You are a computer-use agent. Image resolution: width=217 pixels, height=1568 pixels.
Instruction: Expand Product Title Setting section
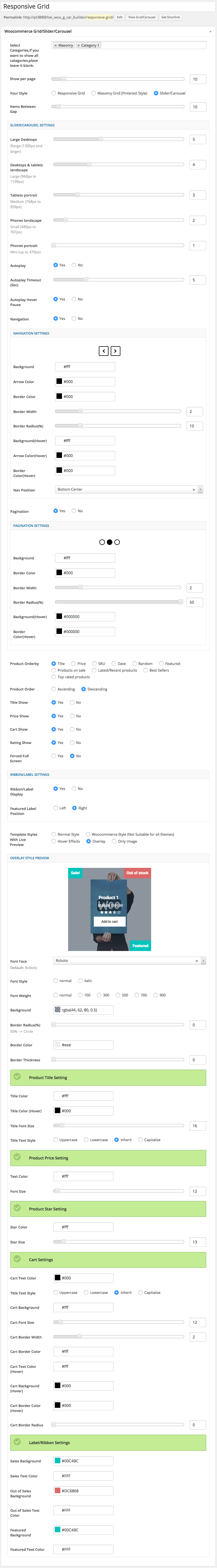point(108,1077)
